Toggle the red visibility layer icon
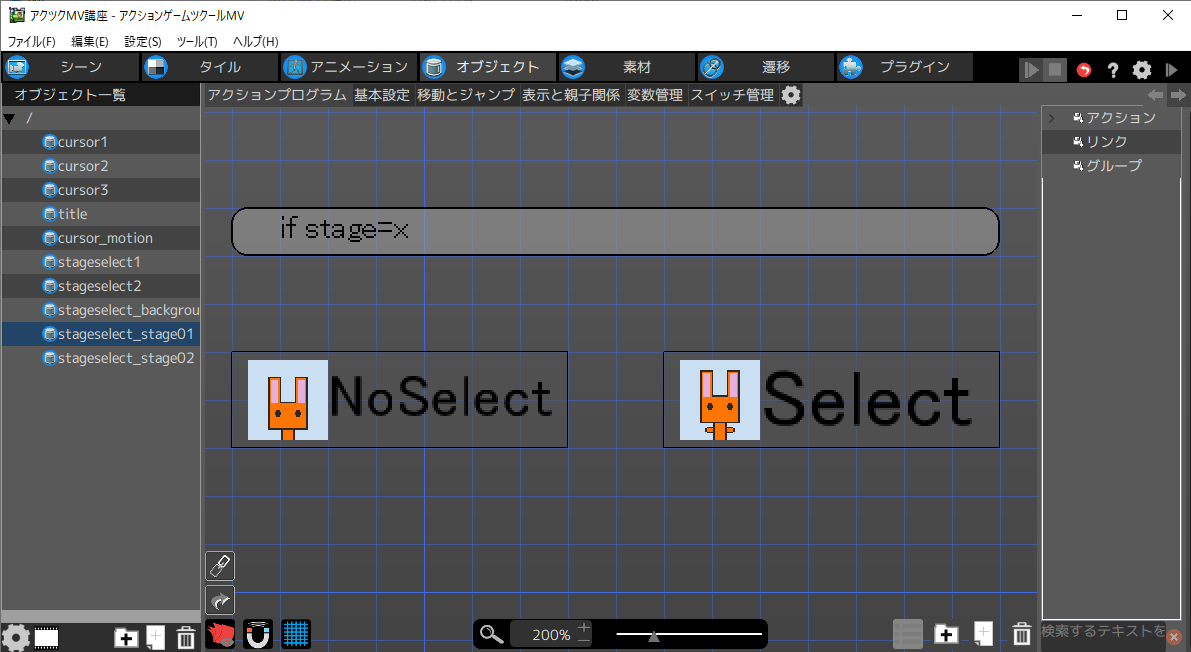1191x652 pixels. point(220,634)
